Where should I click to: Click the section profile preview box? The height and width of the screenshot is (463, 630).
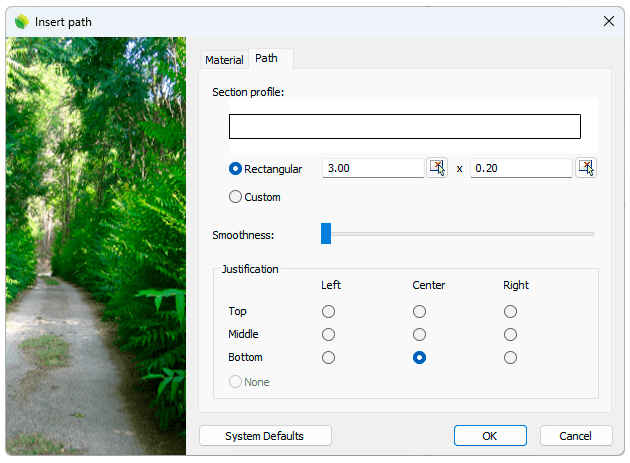(x=404, y=126)
